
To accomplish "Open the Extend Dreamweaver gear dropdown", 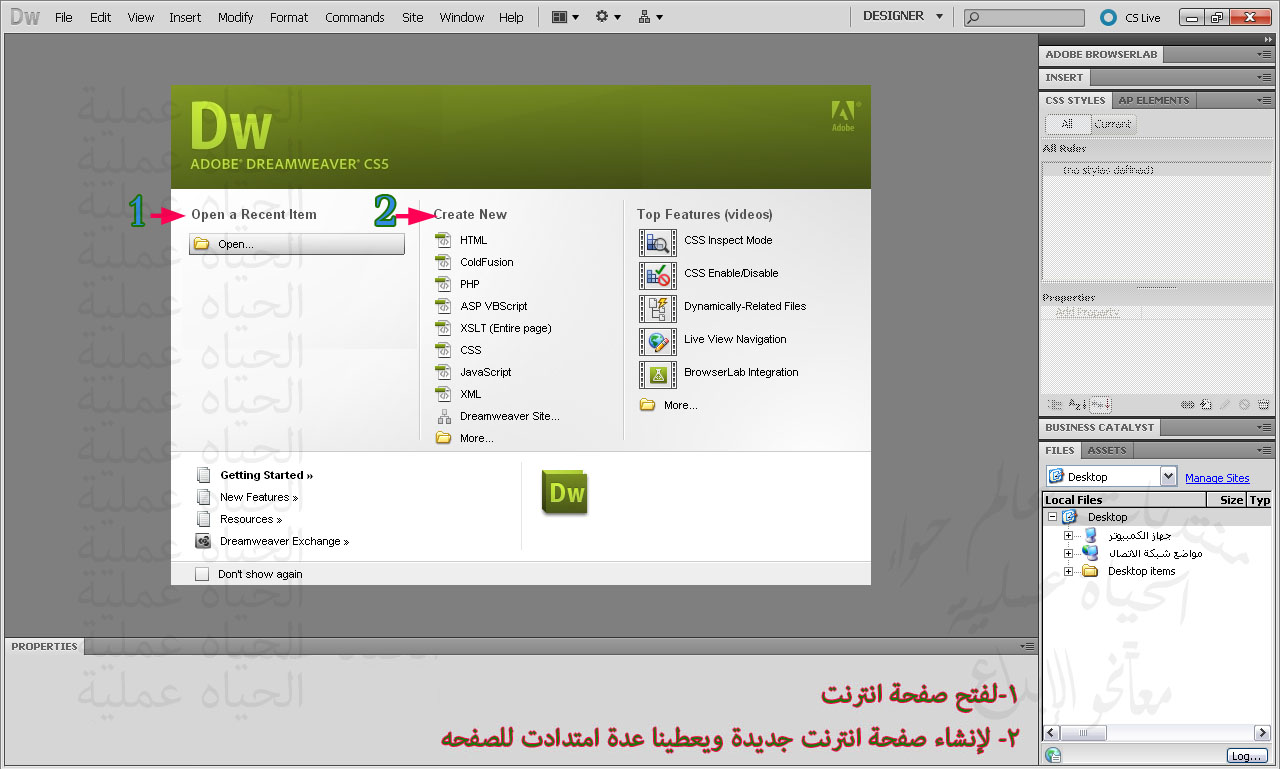I will 608,17.
